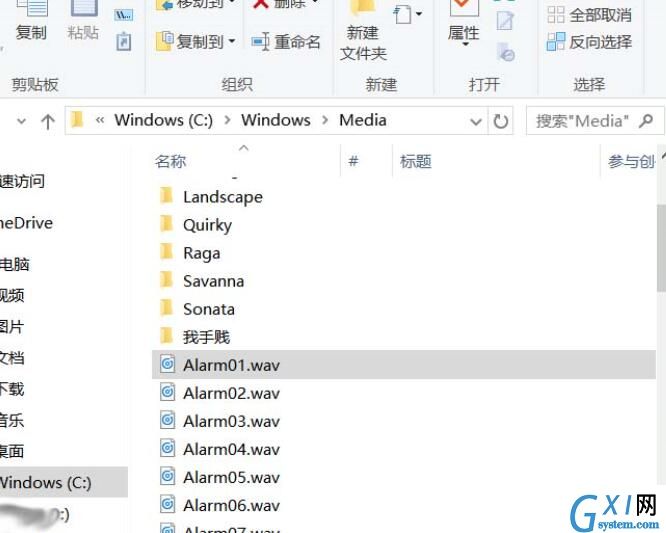Screen dimensions: 666x533
Task: Expand chevron after Windows breadcrumb
Action: tap(325, 120)
